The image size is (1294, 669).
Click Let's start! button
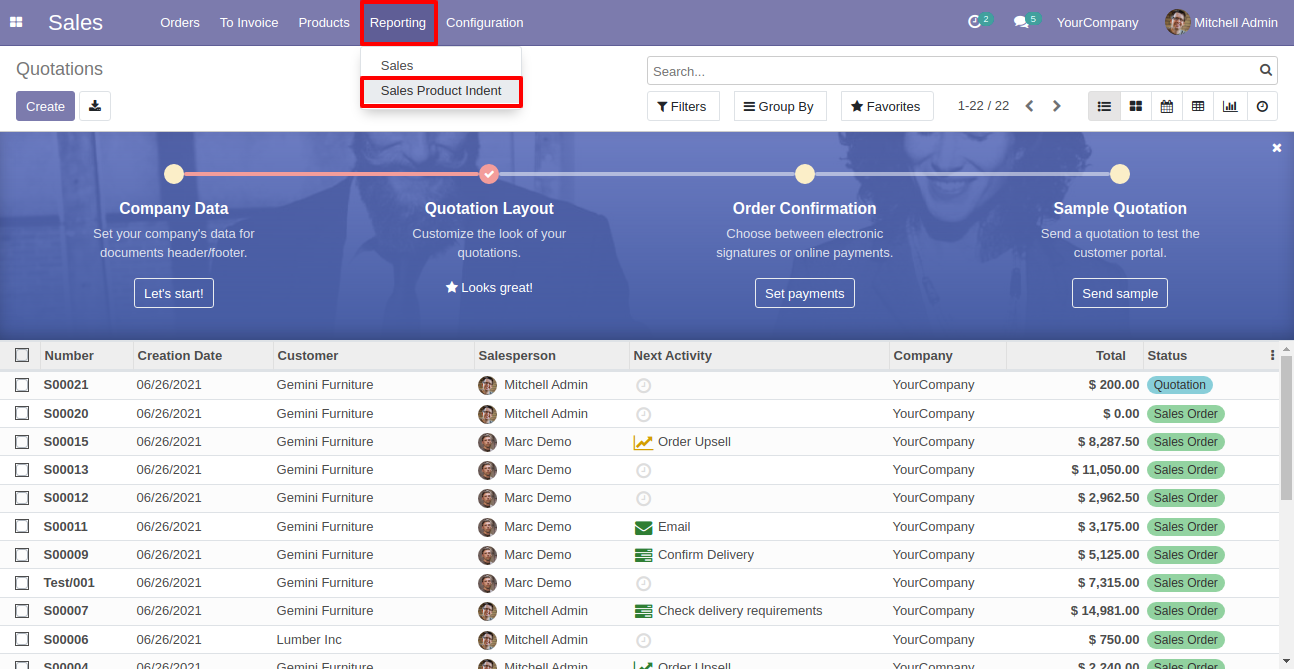tap(174, 293)
